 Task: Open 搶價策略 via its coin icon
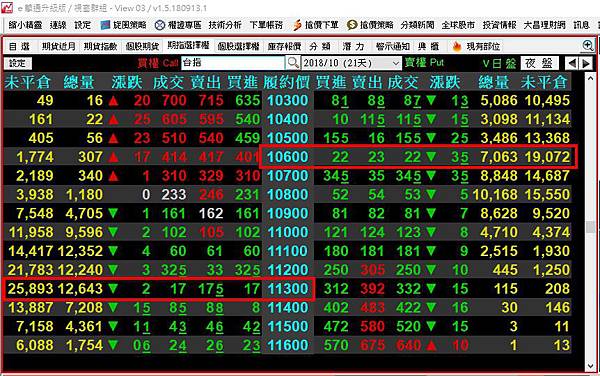tap(352, 25)
